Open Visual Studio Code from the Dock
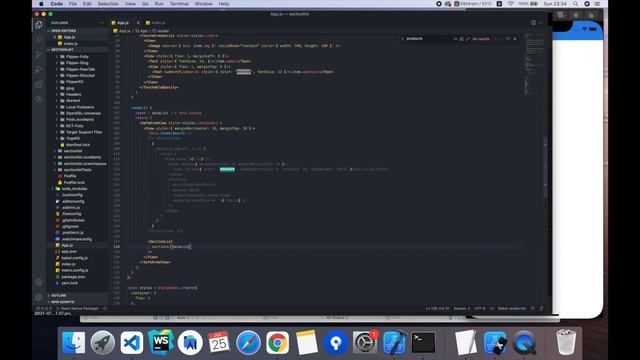The width and height of the screenshot is (640, 360). point(132,342)
